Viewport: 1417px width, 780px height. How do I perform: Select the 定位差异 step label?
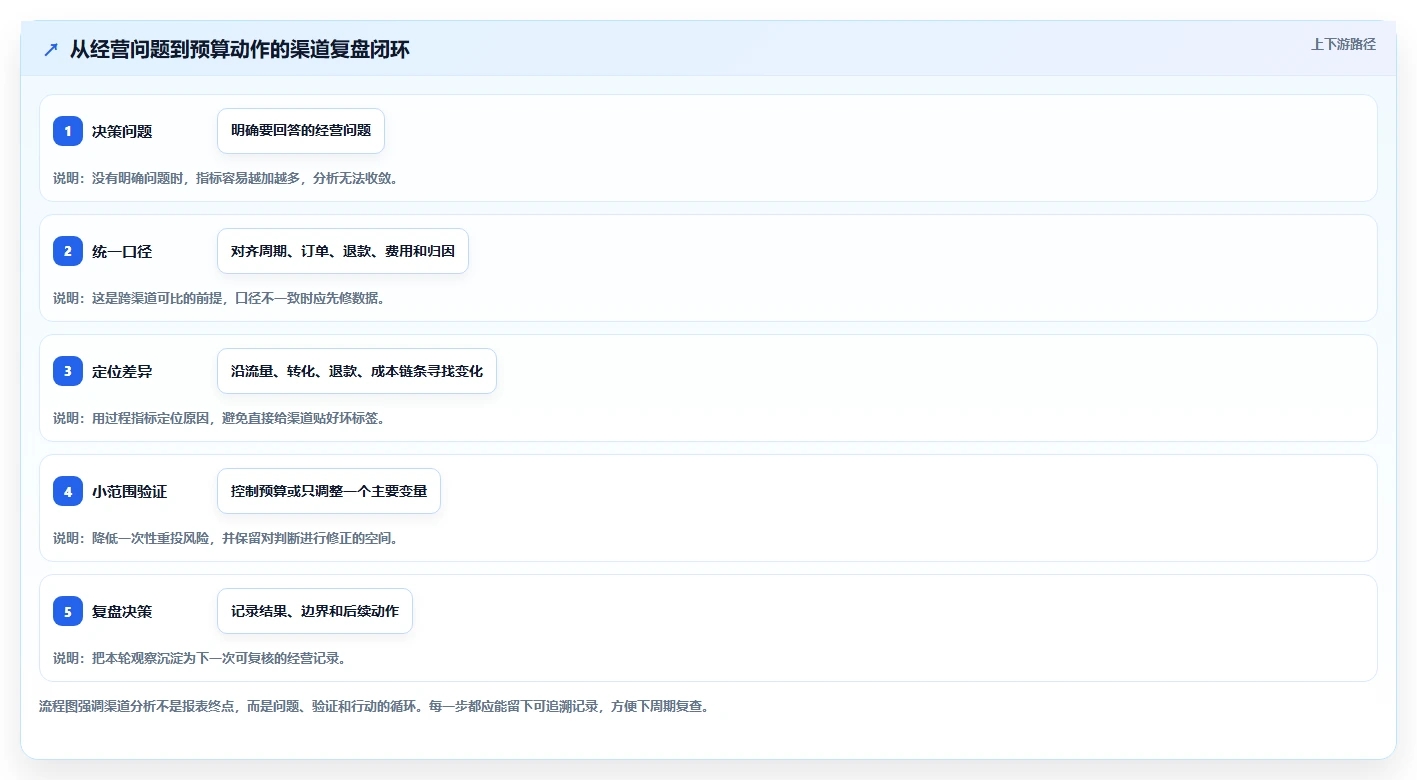(x=122, y=371)
